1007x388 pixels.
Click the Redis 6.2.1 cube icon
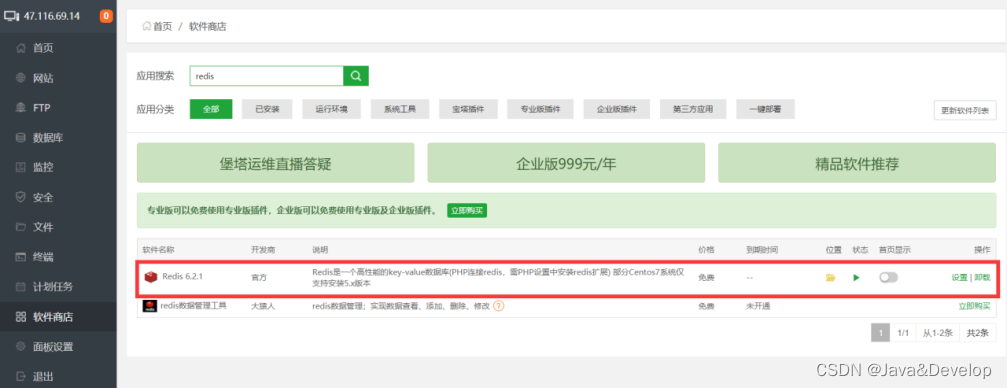pos(150,277)
